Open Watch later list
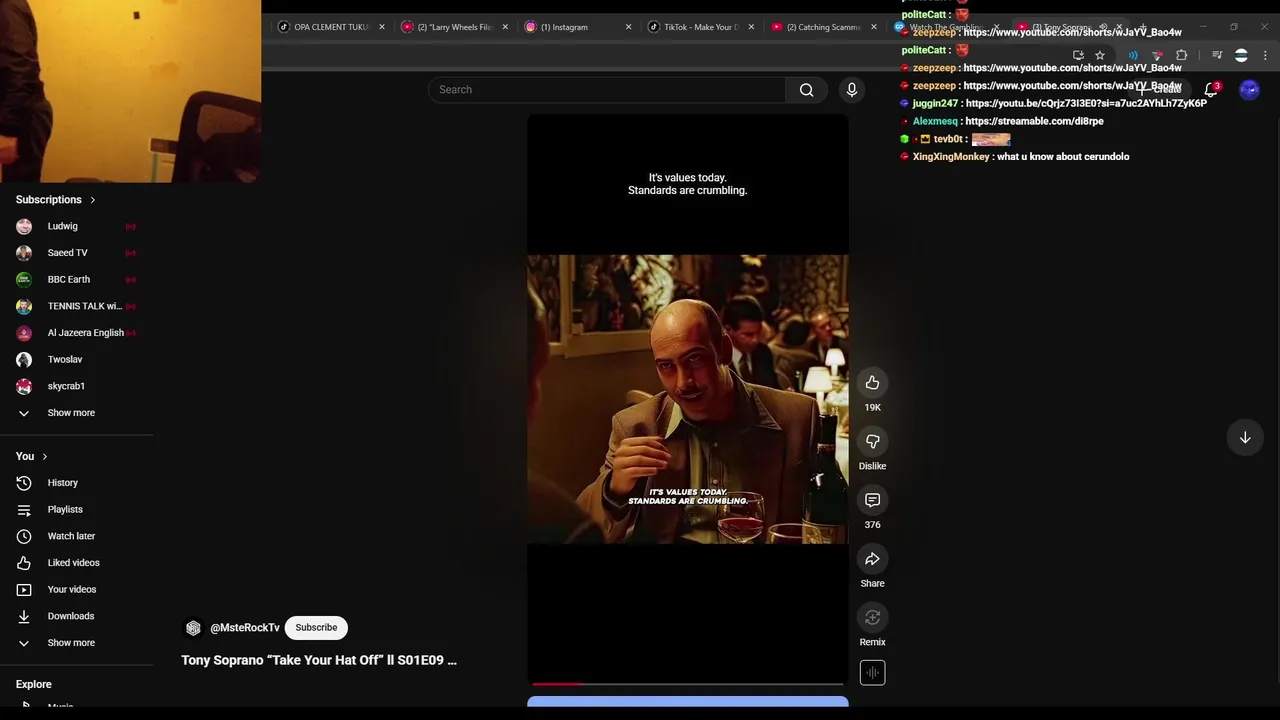This screenshot has width=1280, height=720. point(71,536)
